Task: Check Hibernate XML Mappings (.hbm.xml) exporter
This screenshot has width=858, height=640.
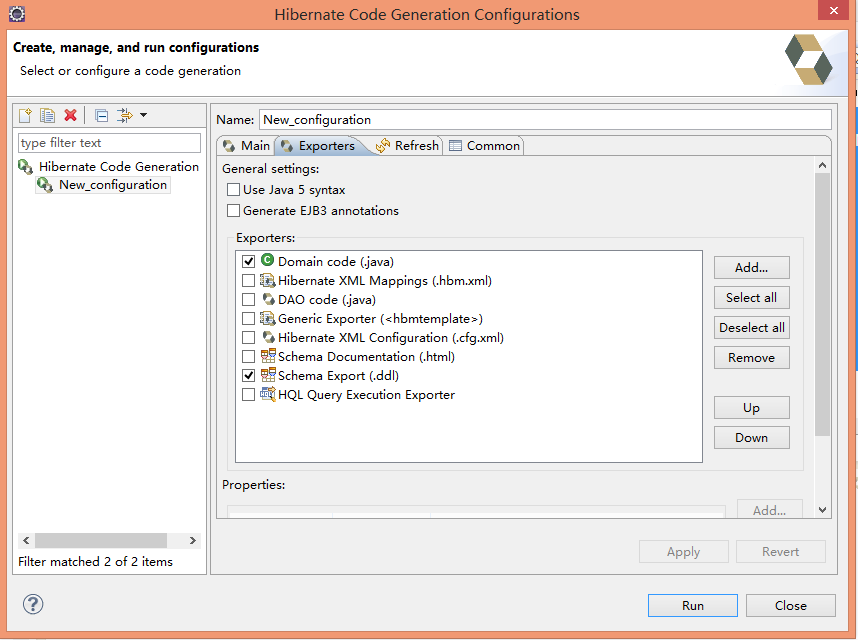Action: 248,281
